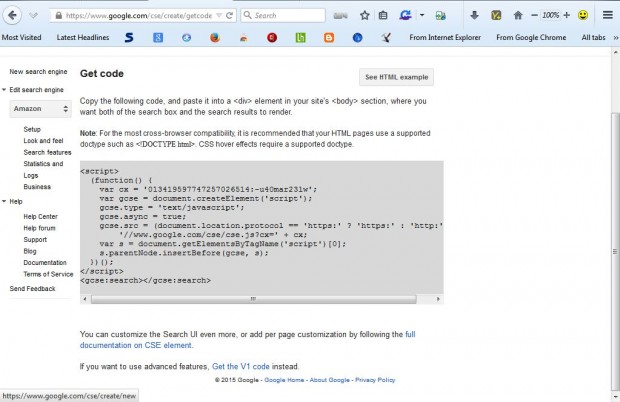620x402 pixels.
Task: Open Google Home footer link
Action: 284,380
